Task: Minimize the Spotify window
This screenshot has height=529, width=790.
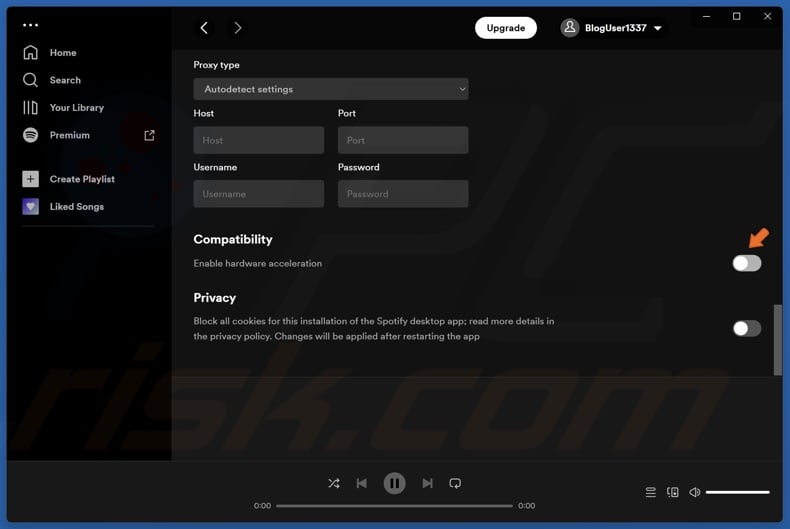Action: (x=706, y=17)
